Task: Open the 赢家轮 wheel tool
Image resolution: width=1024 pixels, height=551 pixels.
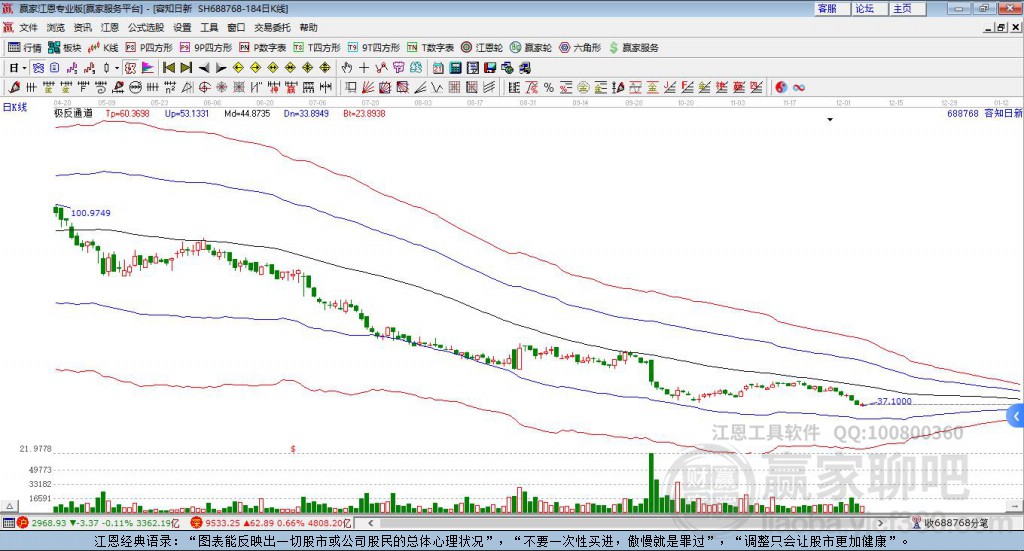Action: tap(531, 48)
